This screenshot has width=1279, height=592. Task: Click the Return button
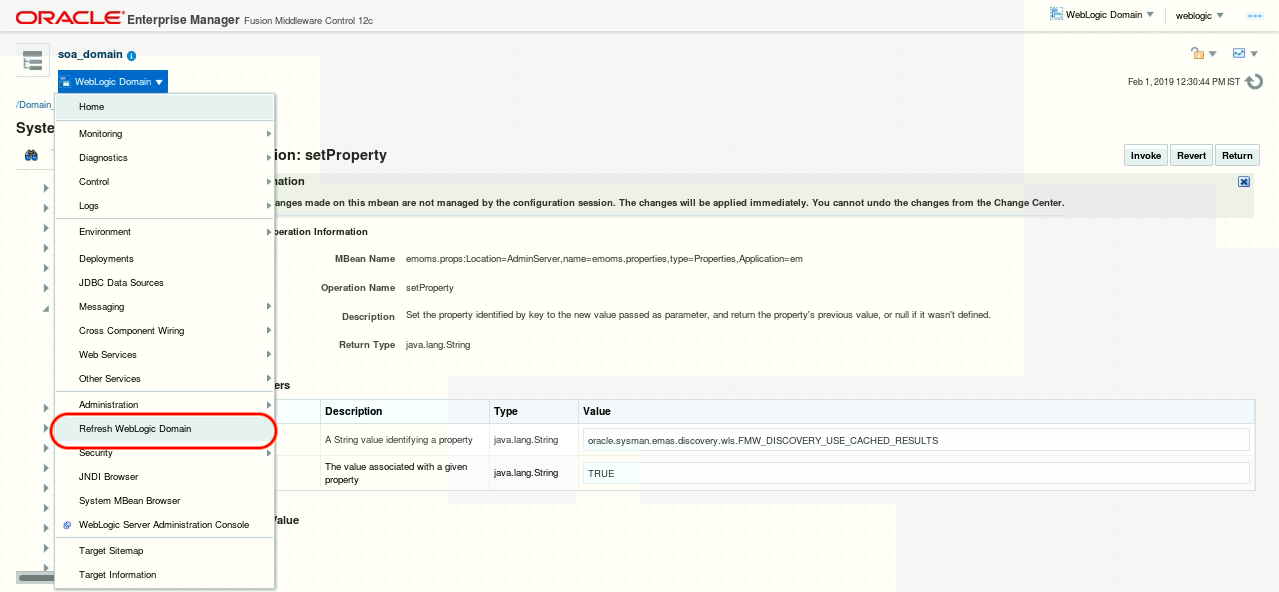click(x=1237, y=155)
